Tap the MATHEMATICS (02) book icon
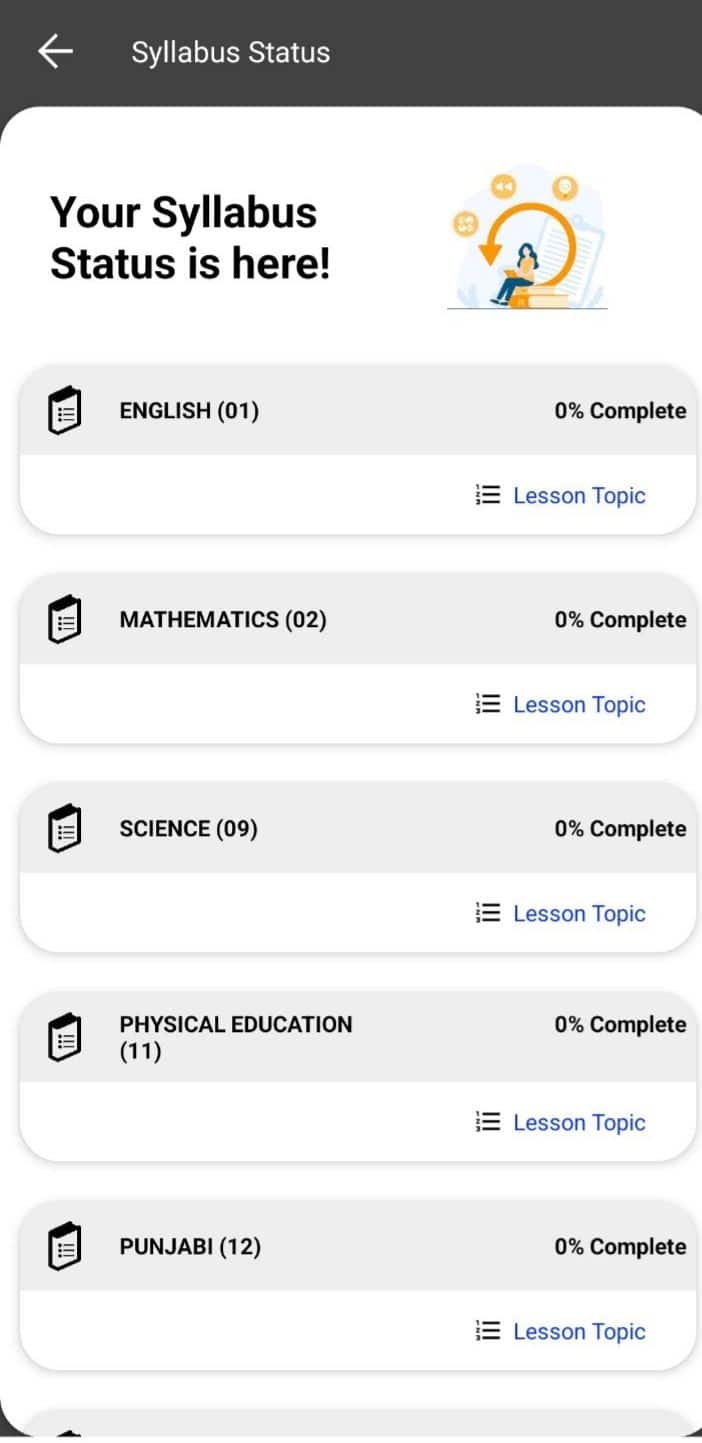Viewport: 702px width, 1443px height. click(64, 619)
